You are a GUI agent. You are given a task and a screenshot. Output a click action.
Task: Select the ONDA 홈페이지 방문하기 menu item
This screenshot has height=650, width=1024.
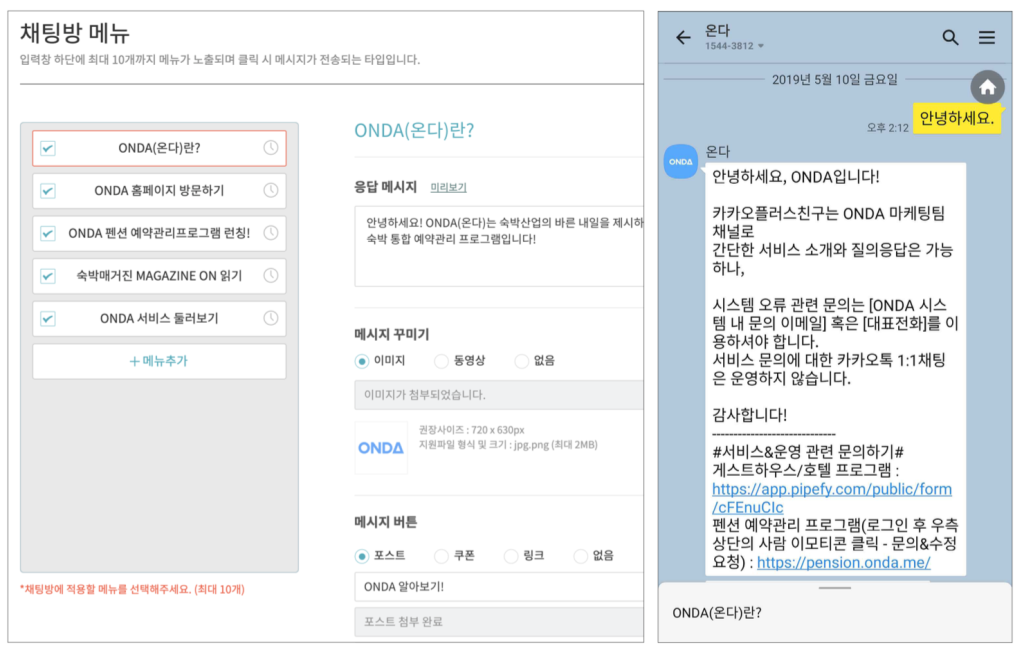pyautogui.click(x=159, y=191)
